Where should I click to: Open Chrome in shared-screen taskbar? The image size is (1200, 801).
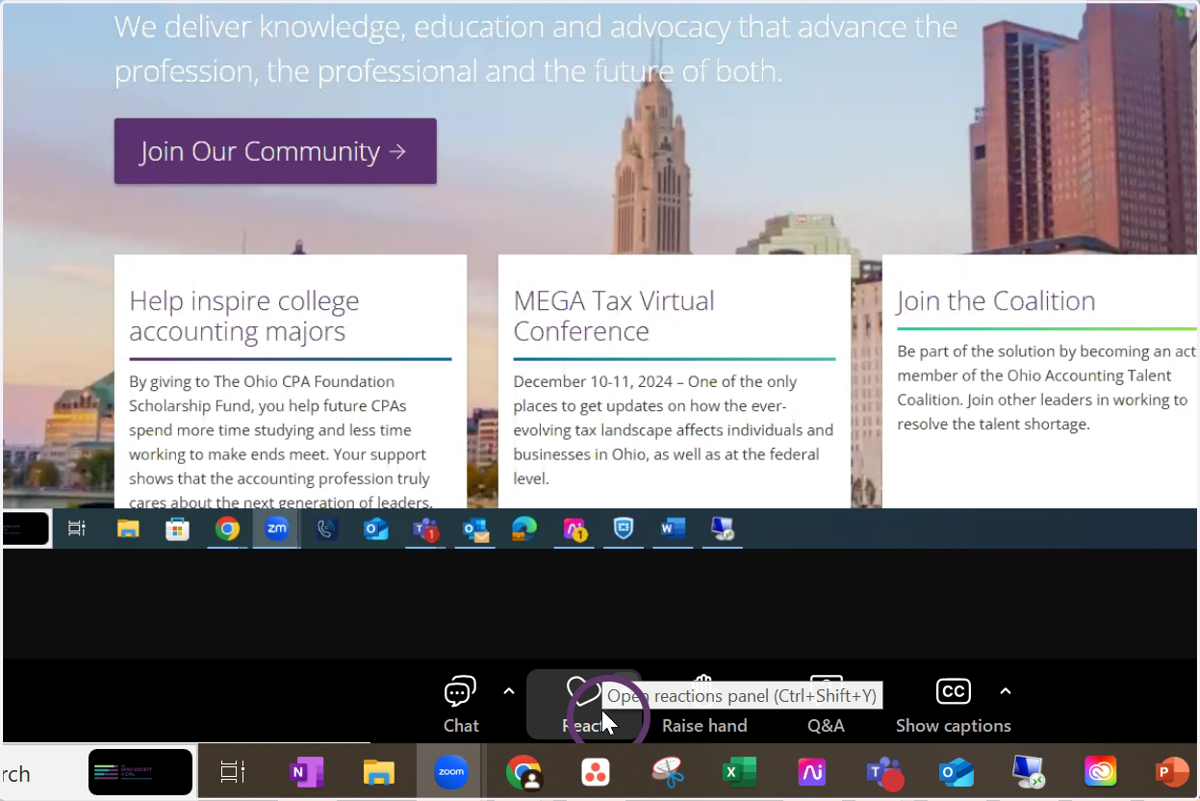[228, 529]
